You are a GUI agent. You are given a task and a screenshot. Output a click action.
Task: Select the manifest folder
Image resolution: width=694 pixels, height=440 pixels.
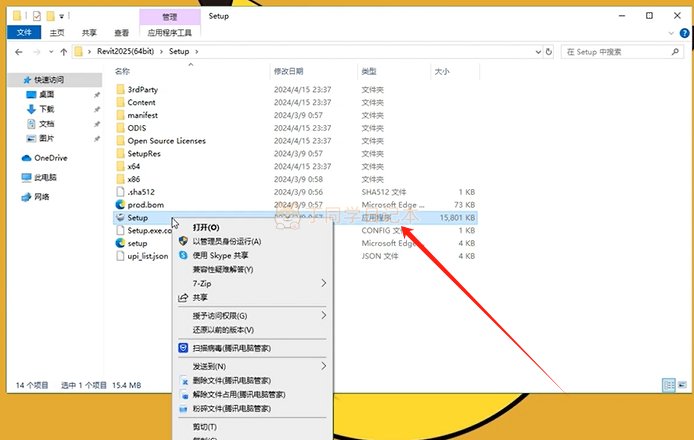click(x=143, y=115)
